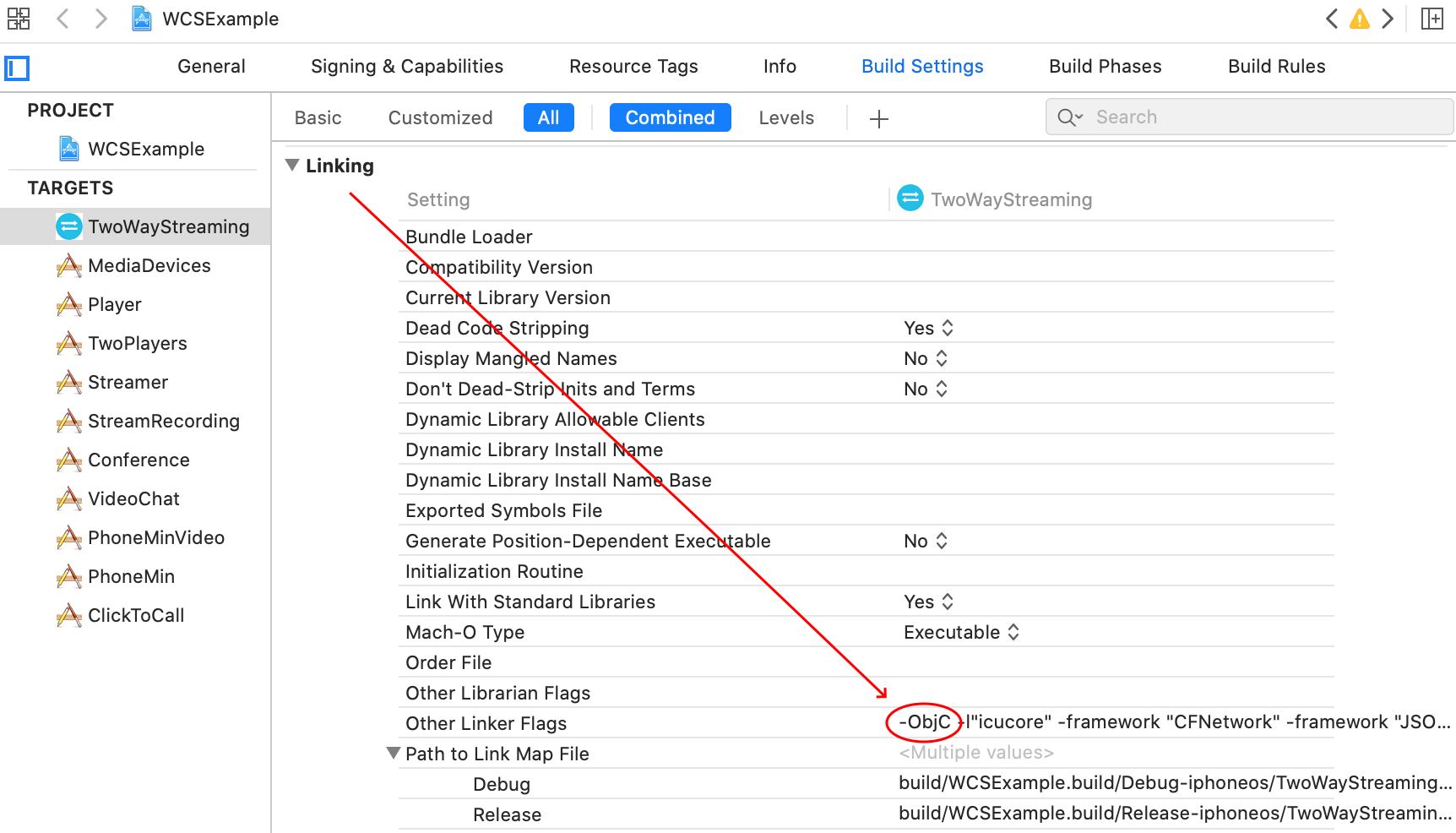Screen dimensions: 1456x833
Task: Switch to Levels view mode
Action: pos(785,118)
